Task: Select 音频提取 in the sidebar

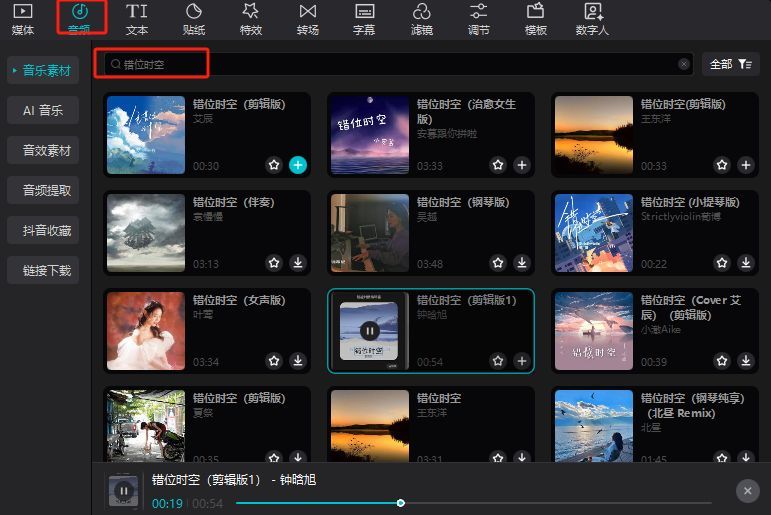Action: (43, 190)
